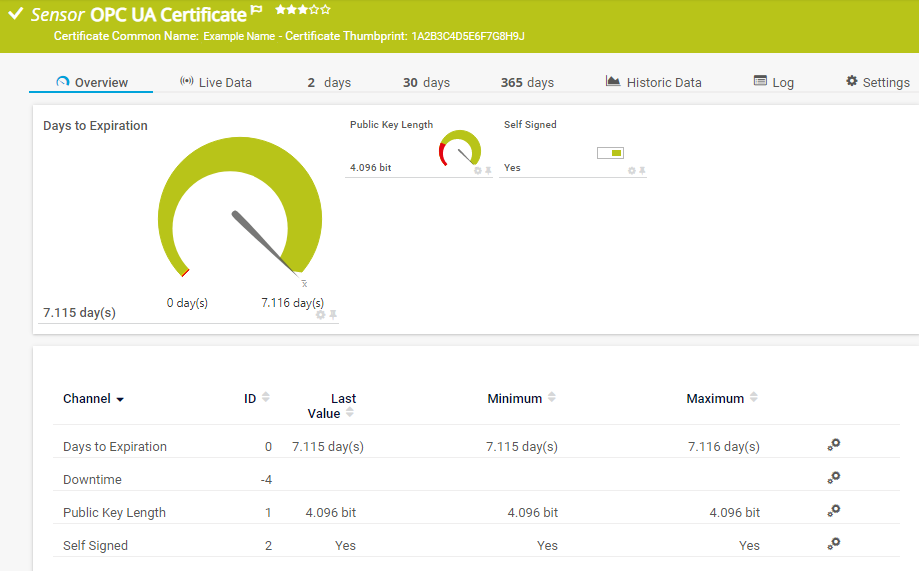Open channel settings for Public Key Length row
Viewport: 919px width, 571px height.
(x=833, y=511)
